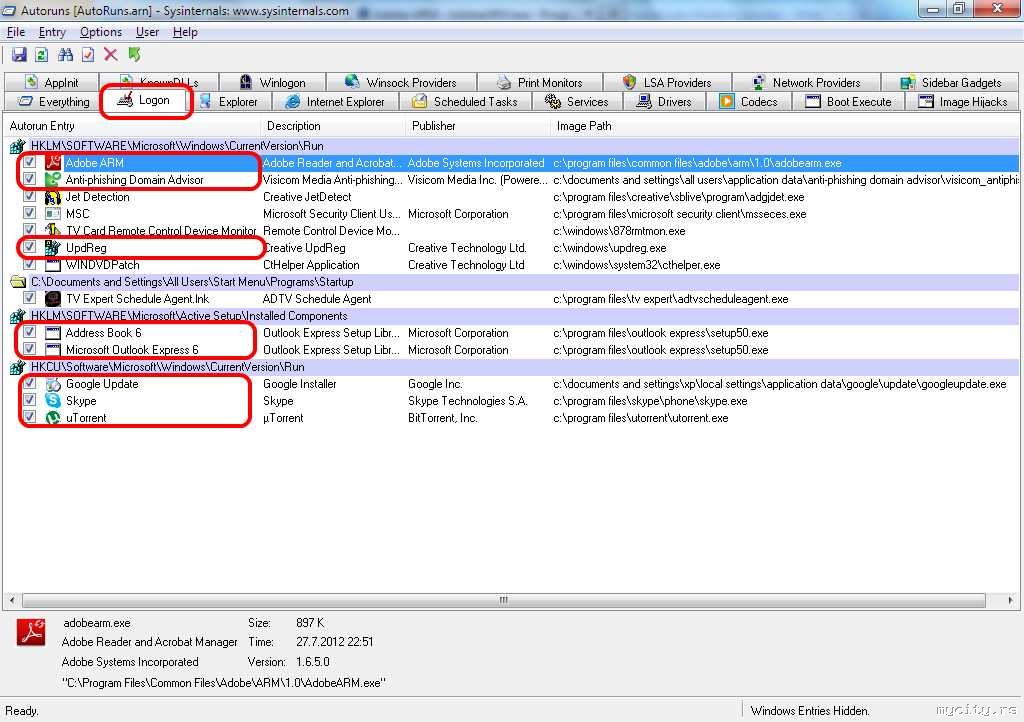This screenshot has width=1024, height=722.
Task: Click the Image Path column header
Action: point(784,126)
